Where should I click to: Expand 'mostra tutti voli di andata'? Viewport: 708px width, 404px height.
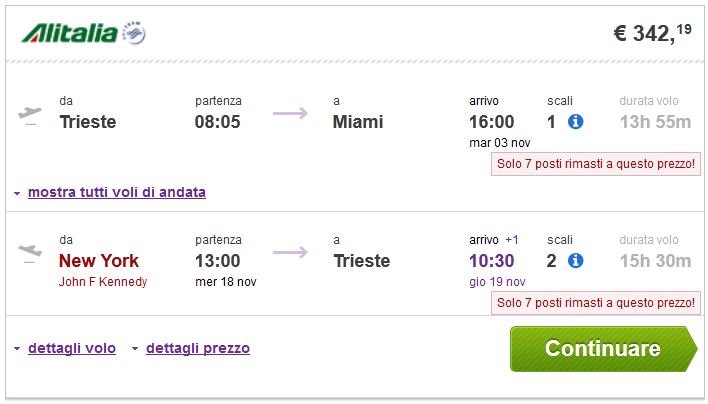(x=116, y=192)
